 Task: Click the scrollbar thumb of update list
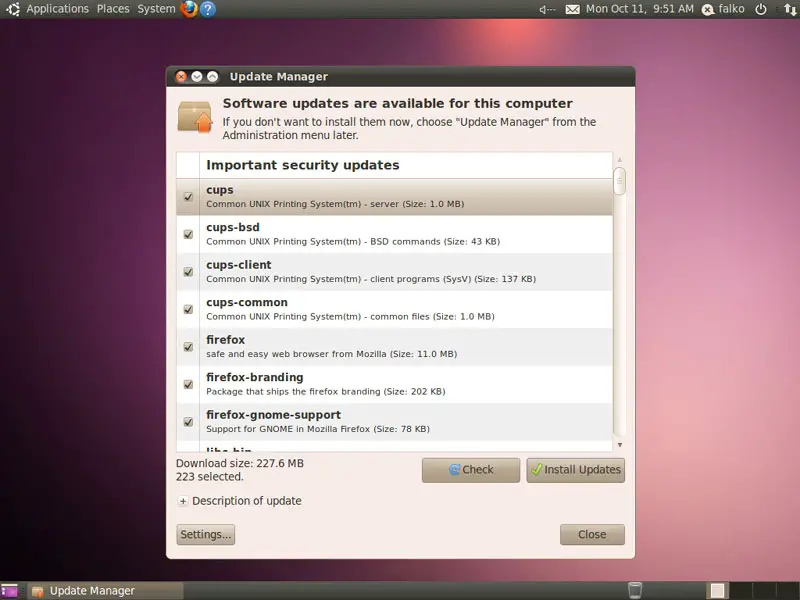[x=620, y=181]
